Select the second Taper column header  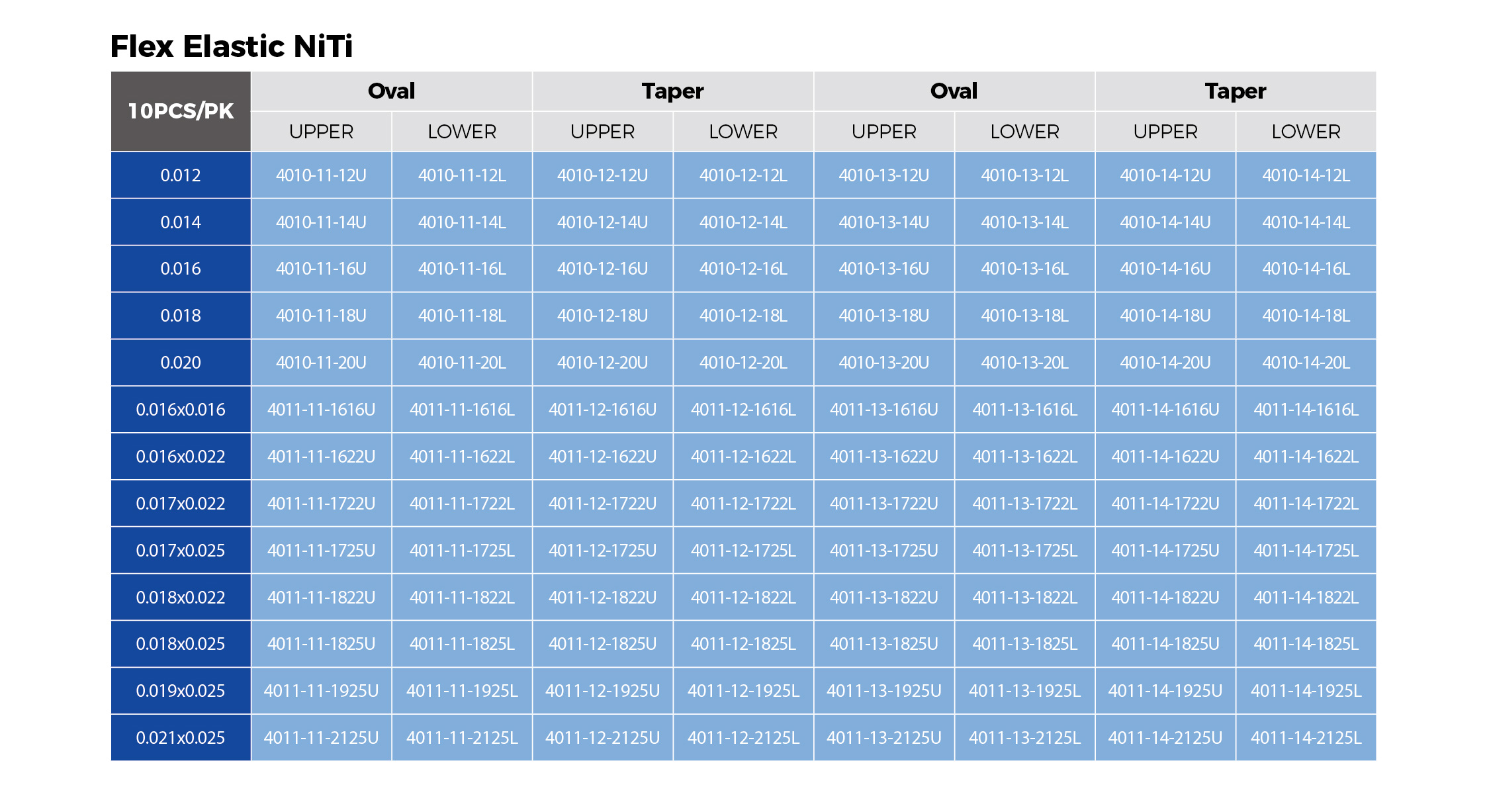(x=1236, y=91)
